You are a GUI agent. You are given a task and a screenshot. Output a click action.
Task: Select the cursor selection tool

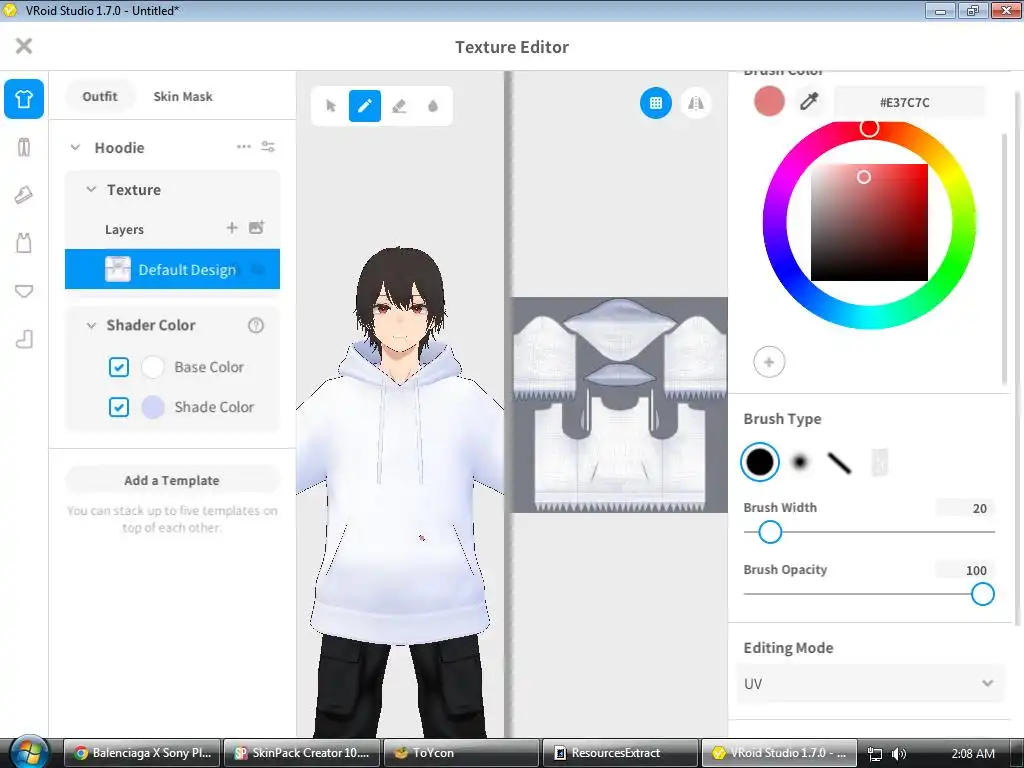(331, 106)
